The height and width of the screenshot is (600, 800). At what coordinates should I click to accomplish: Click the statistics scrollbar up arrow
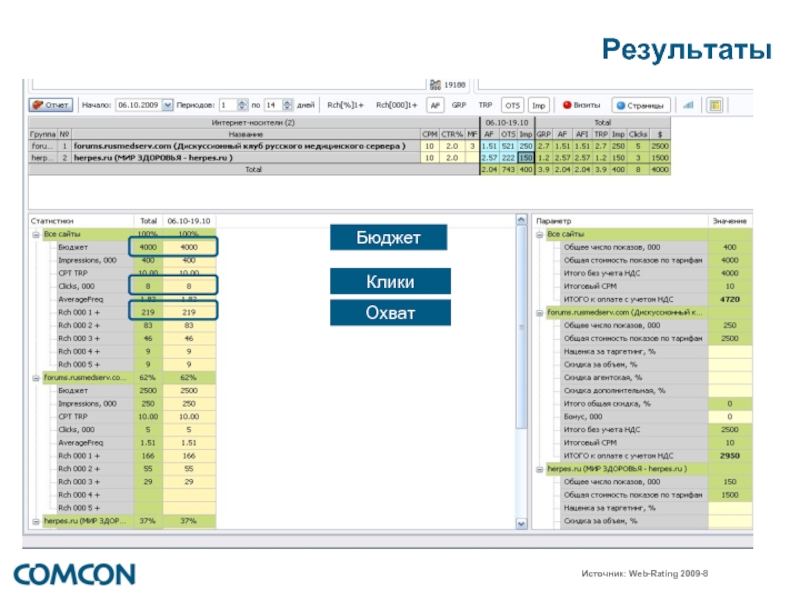click(x=521, y=220)
